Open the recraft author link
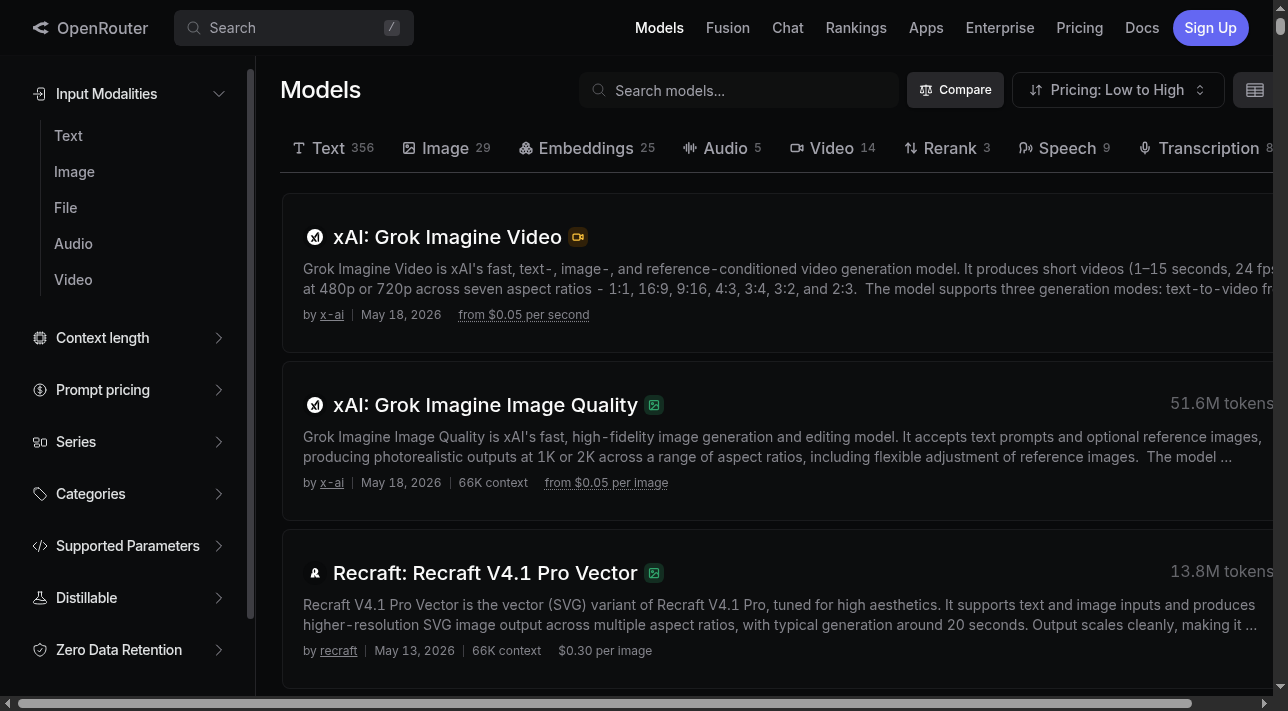The width and height of the screenshot is (1288, 711). tap(338, 651)
